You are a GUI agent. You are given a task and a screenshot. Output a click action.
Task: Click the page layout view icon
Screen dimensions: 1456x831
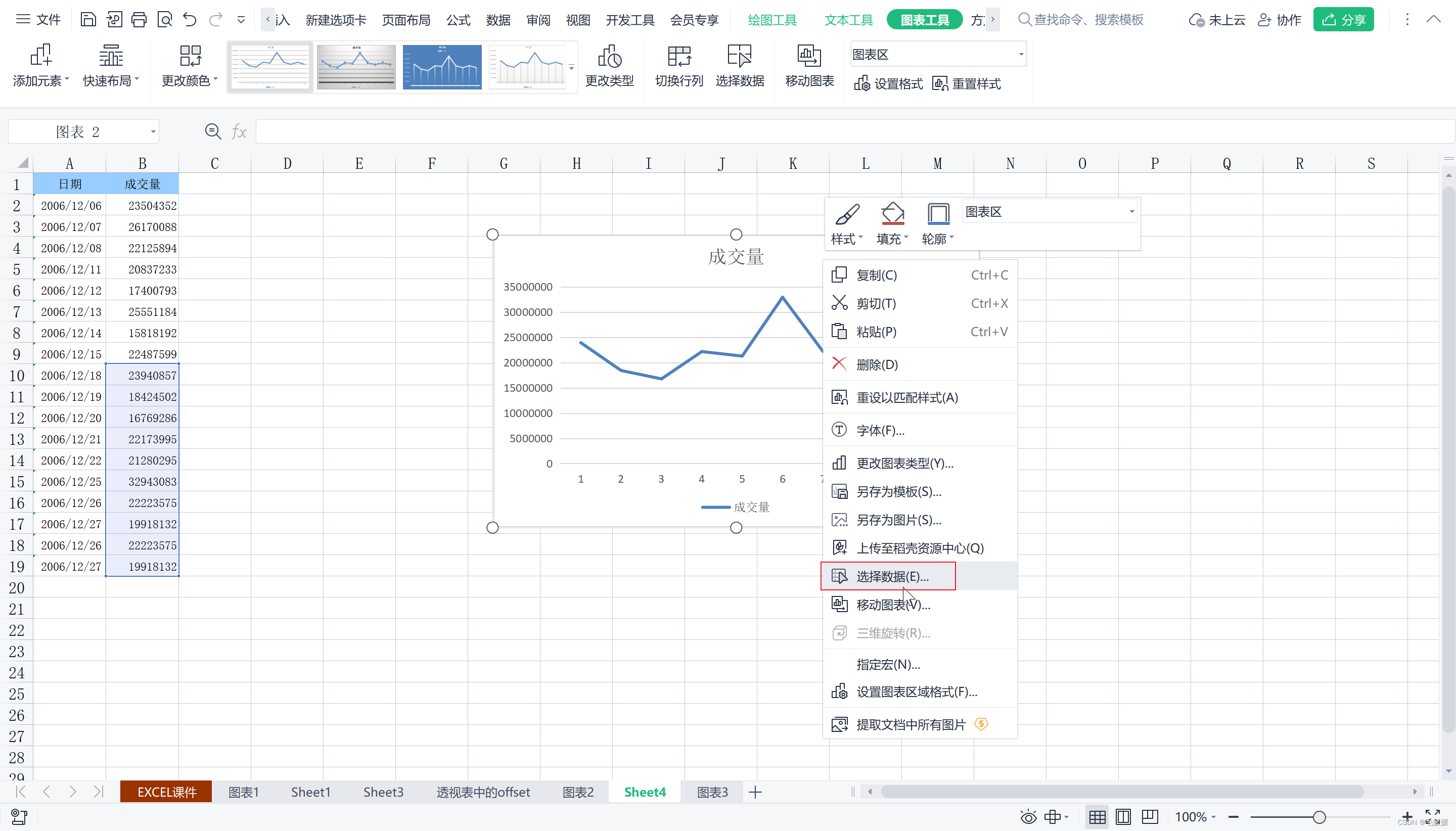[1123, 817]
